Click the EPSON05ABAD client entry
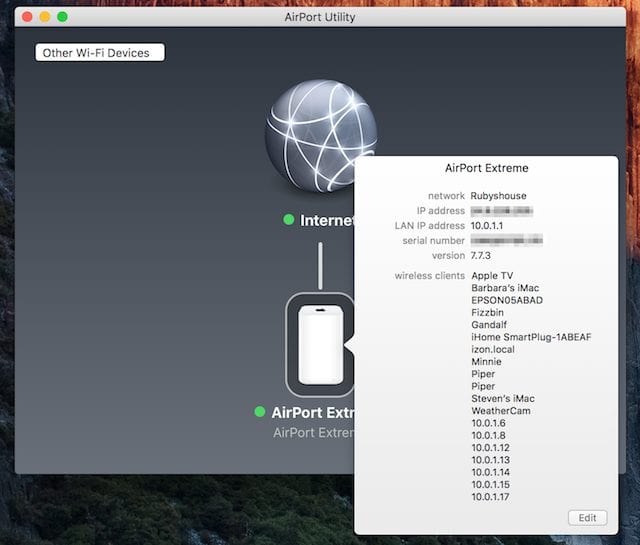Screen dimensions: 640x545 [x=506, y=300]
